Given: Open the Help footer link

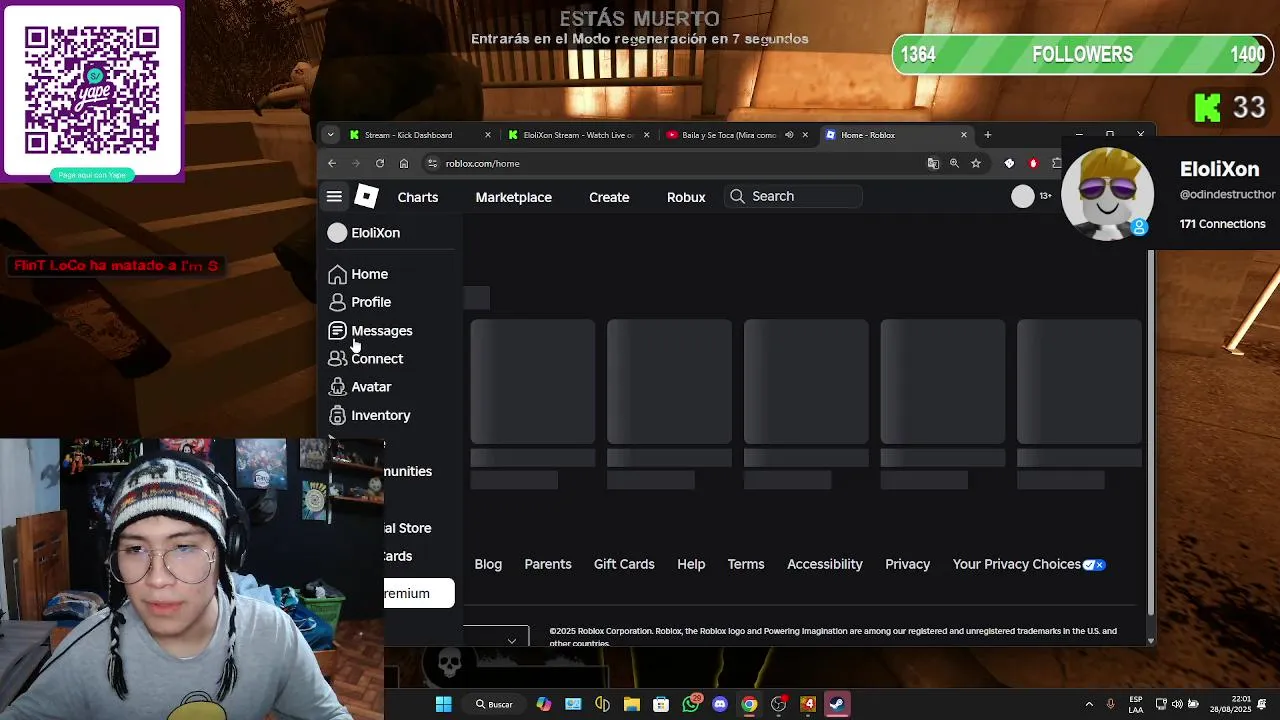Looking at the screenshot, I should pyautogui.click(x=691, y=564).
